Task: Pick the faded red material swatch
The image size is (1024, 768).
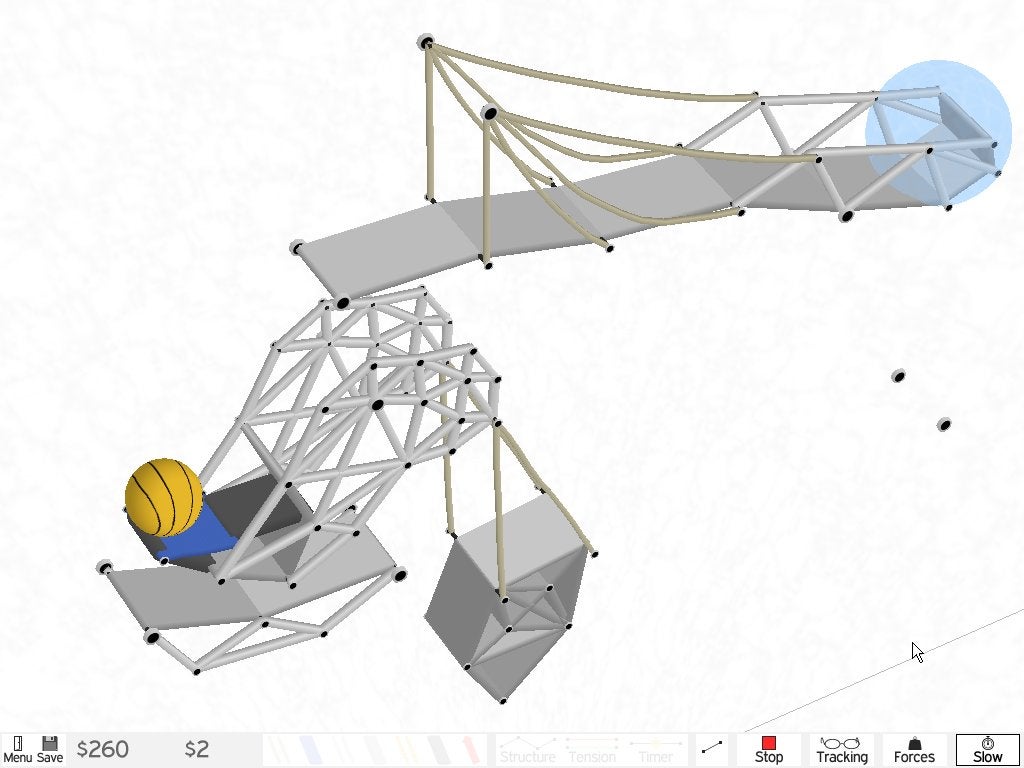Action: 470,748
